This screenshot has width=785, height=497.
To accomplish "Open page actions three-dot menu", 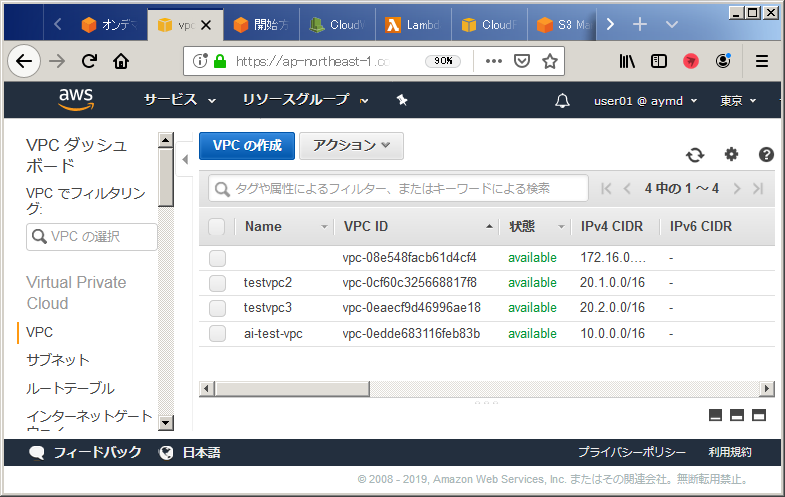I will 493,61.
